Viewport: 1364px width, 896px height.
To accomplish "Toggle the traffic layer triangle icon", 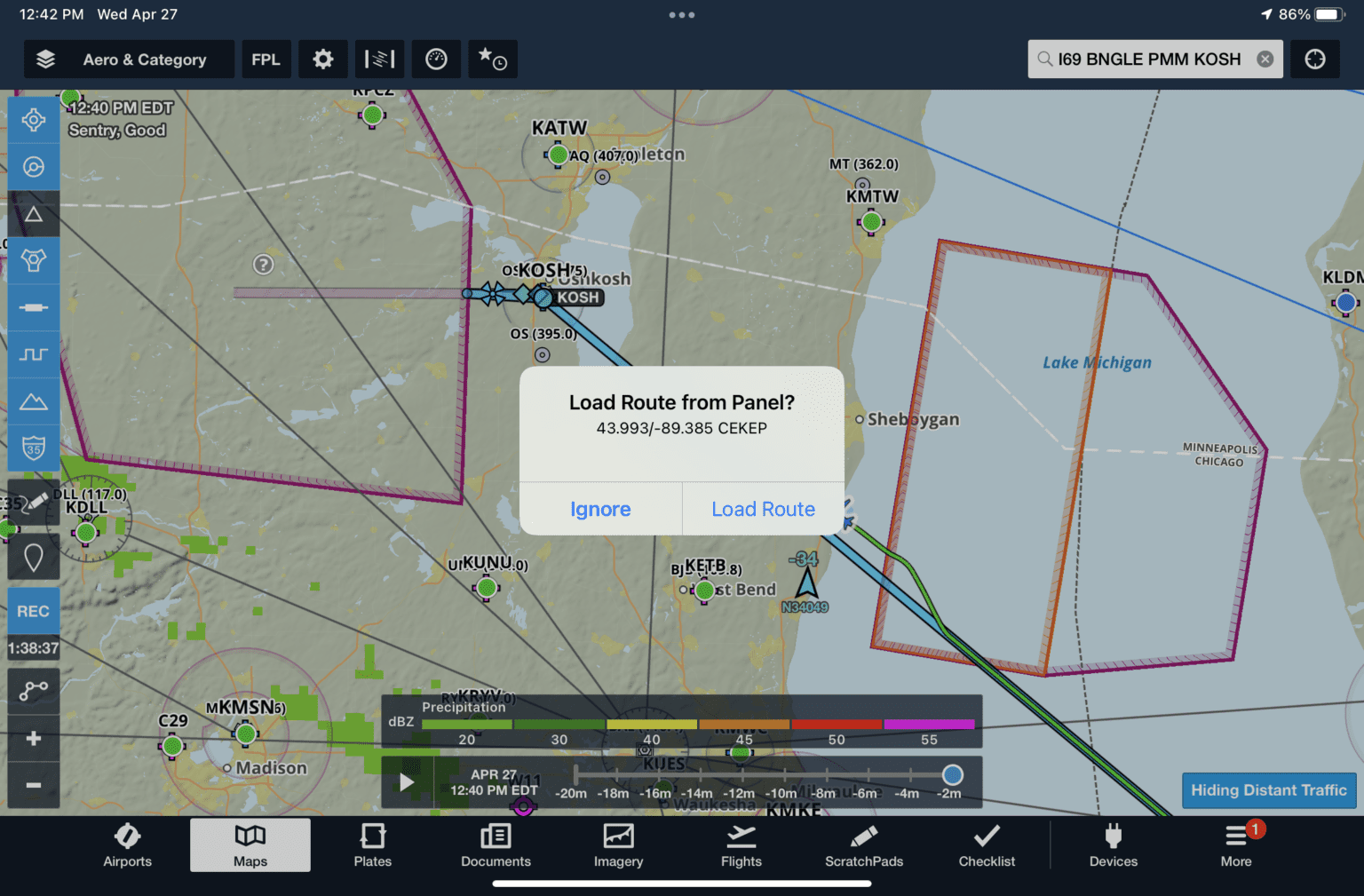I will [x=34, y=213].
